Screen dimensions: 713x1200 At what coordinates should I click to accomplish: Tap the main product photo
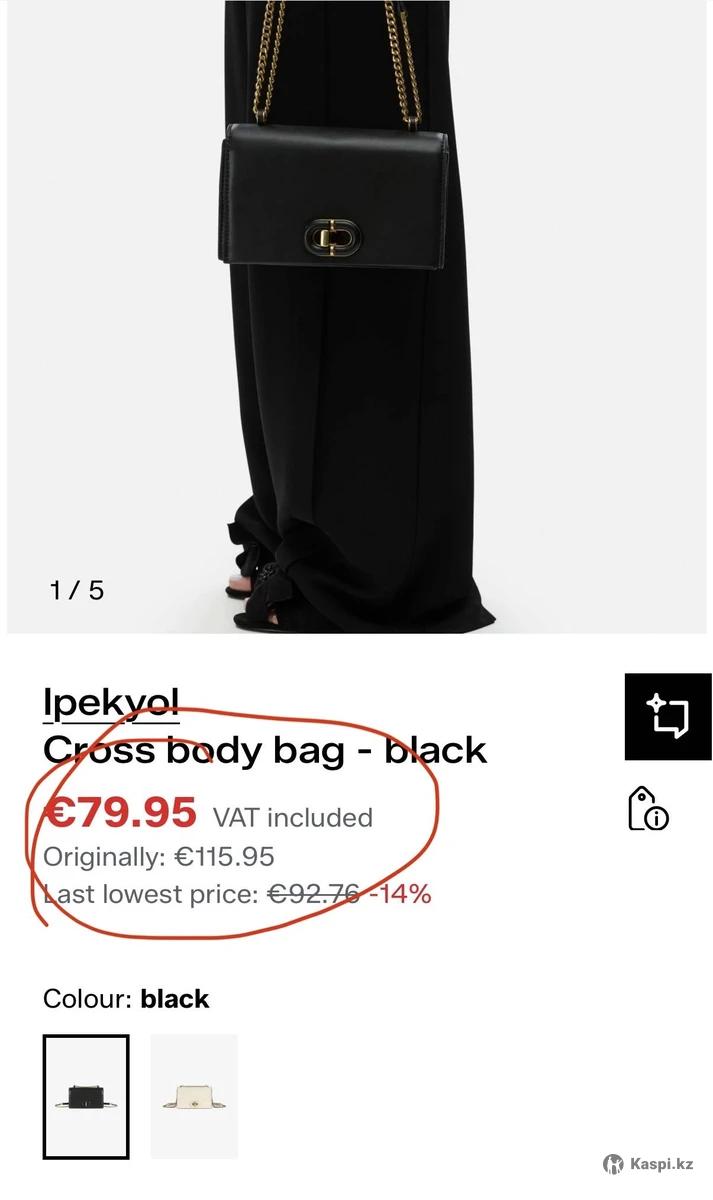pyautogui.click(x=356, y=316)
